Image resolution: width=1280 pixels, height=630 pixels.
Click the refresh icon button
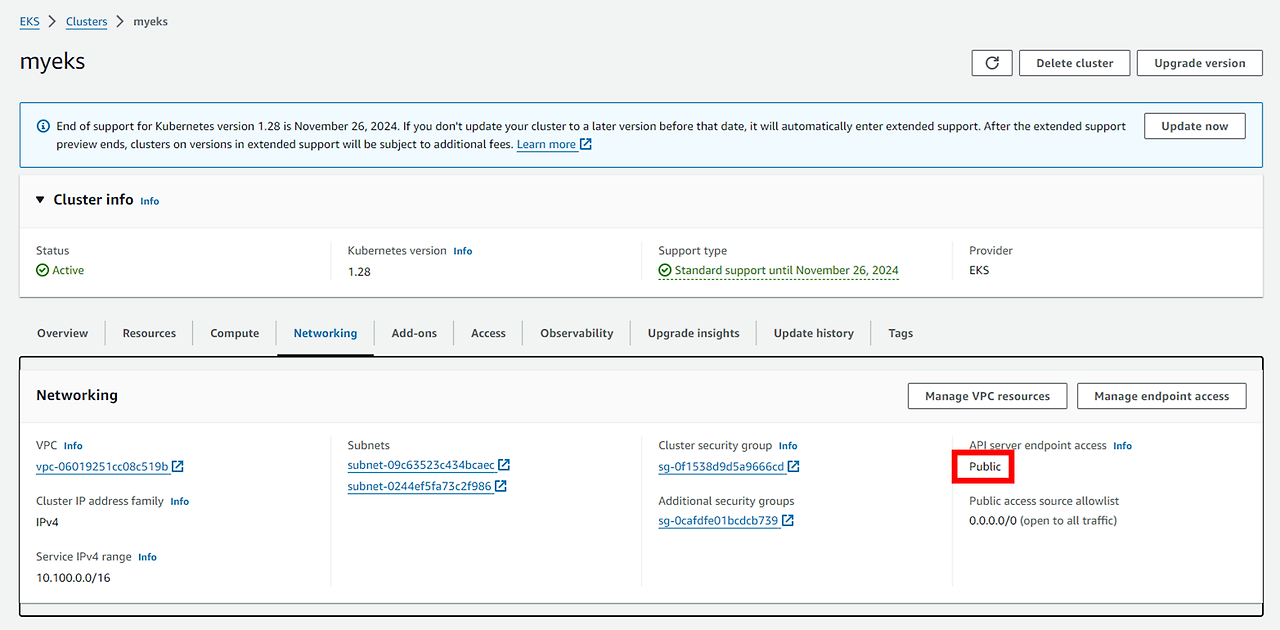(992, 63)
